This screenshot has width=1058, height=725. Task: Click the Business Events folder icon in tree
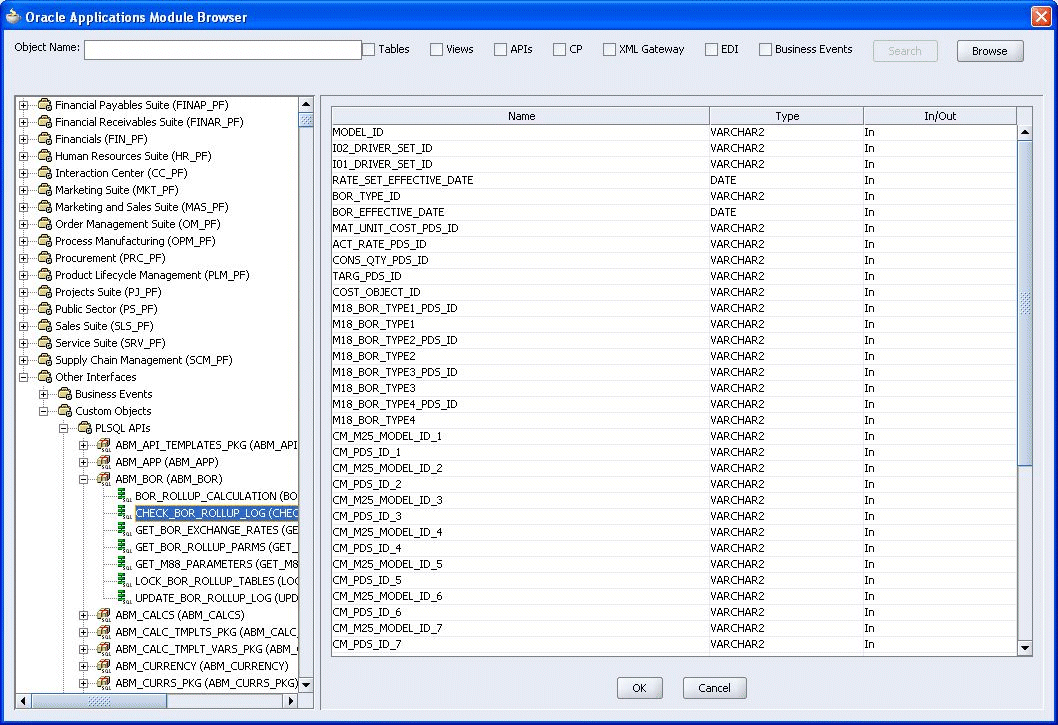pyautogui.click(x=65, y=394)
